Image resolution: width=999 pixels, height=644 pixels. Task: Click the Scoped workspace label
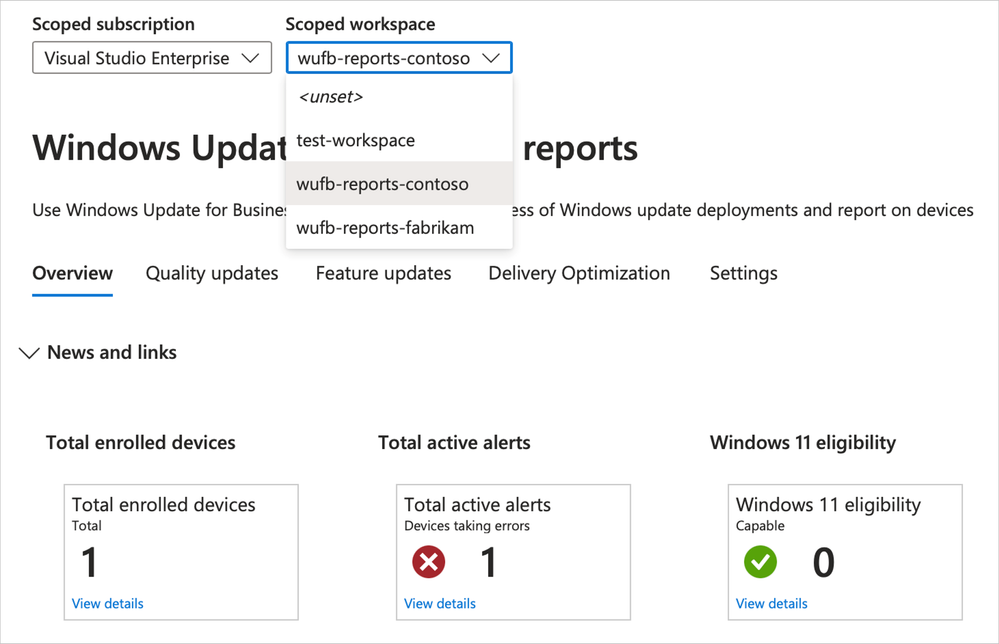click(x=361, y=24)
